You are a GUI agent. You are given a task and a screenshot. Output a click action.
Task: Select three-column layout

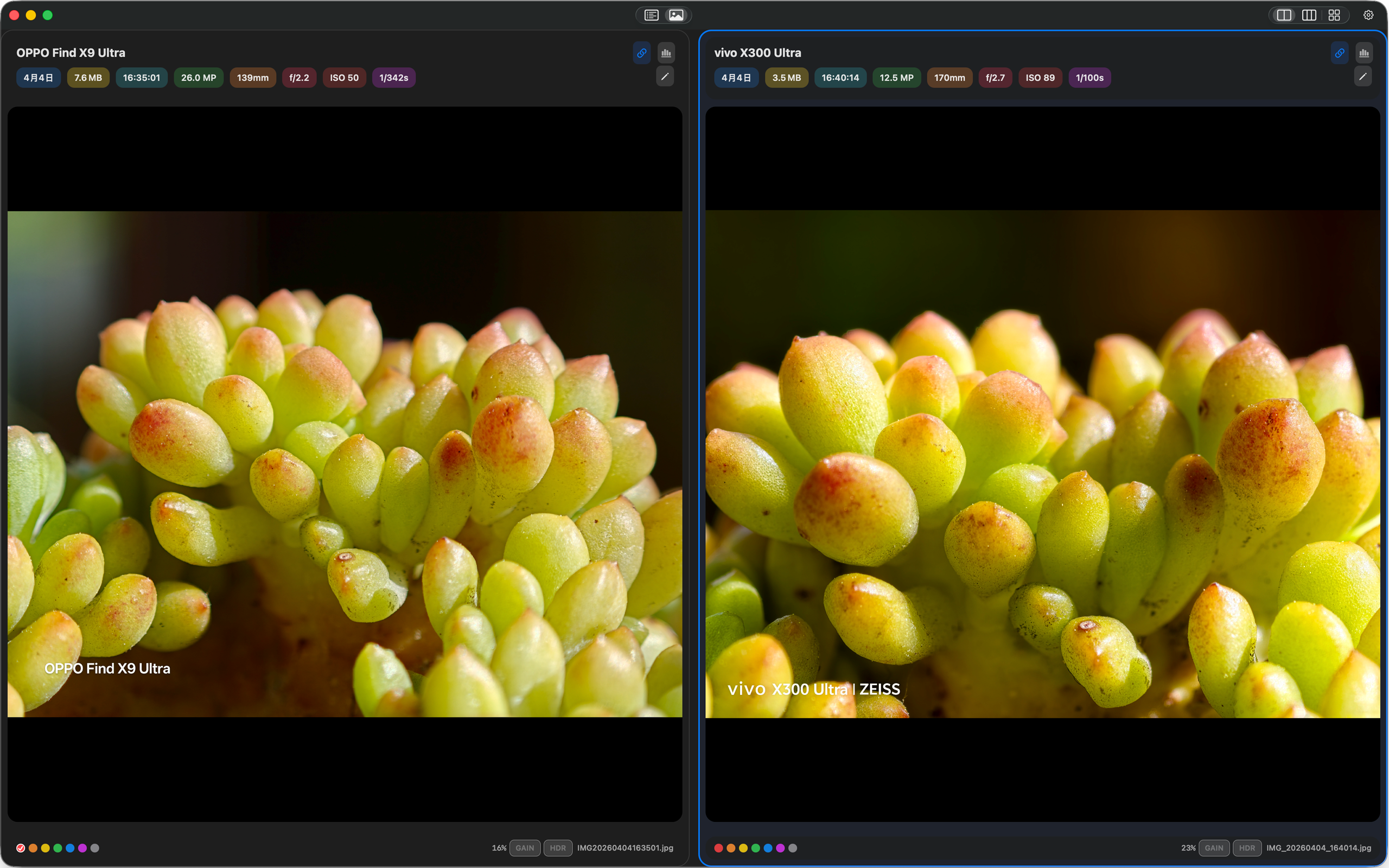pos(1309,15)
